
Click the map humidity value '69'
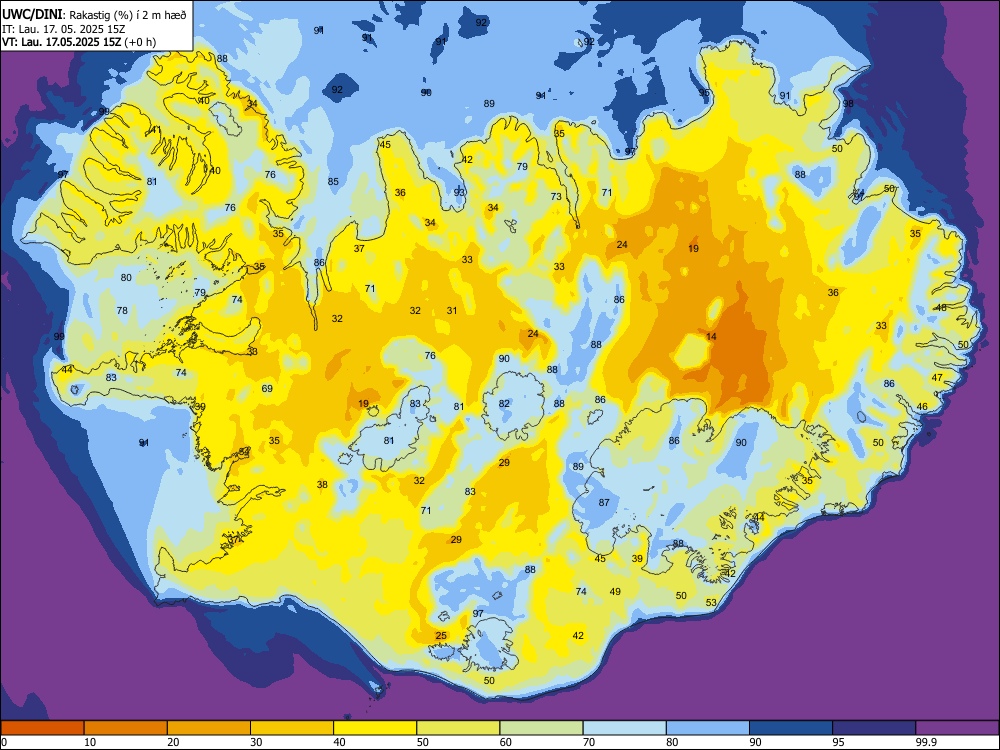point(267,388)
